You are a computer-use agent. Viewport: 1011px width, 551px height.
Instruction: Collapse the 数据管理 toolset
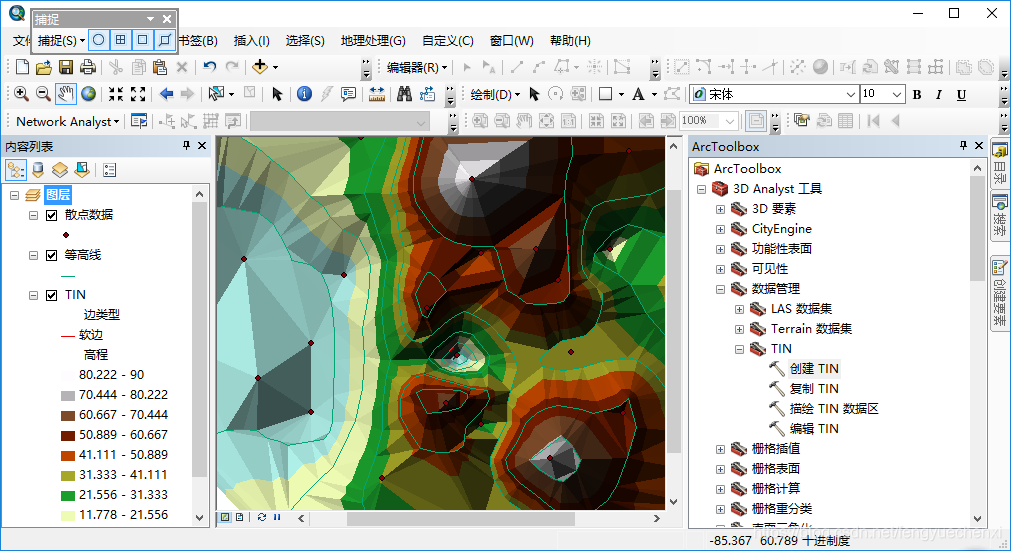721,289
